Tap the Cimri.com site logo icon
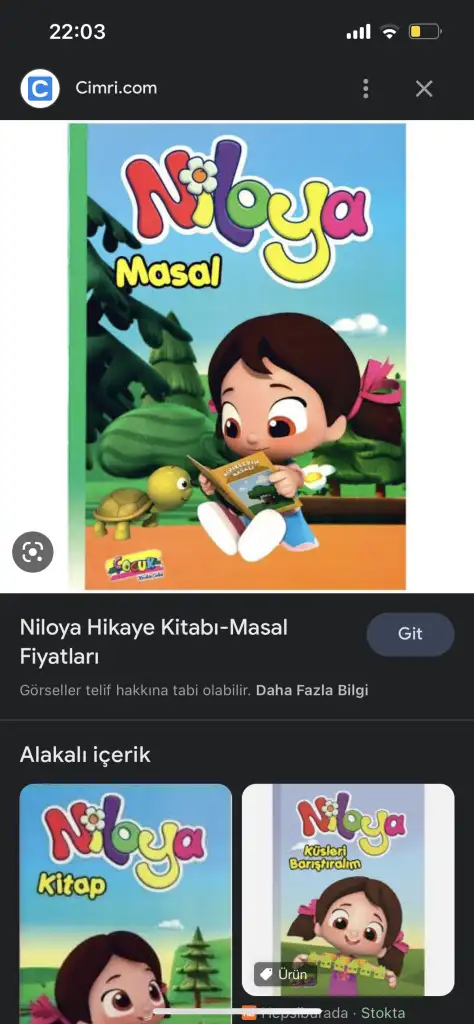Image resolution: width=474 pixels, height=1024 pixels. [x=40, y=88]
